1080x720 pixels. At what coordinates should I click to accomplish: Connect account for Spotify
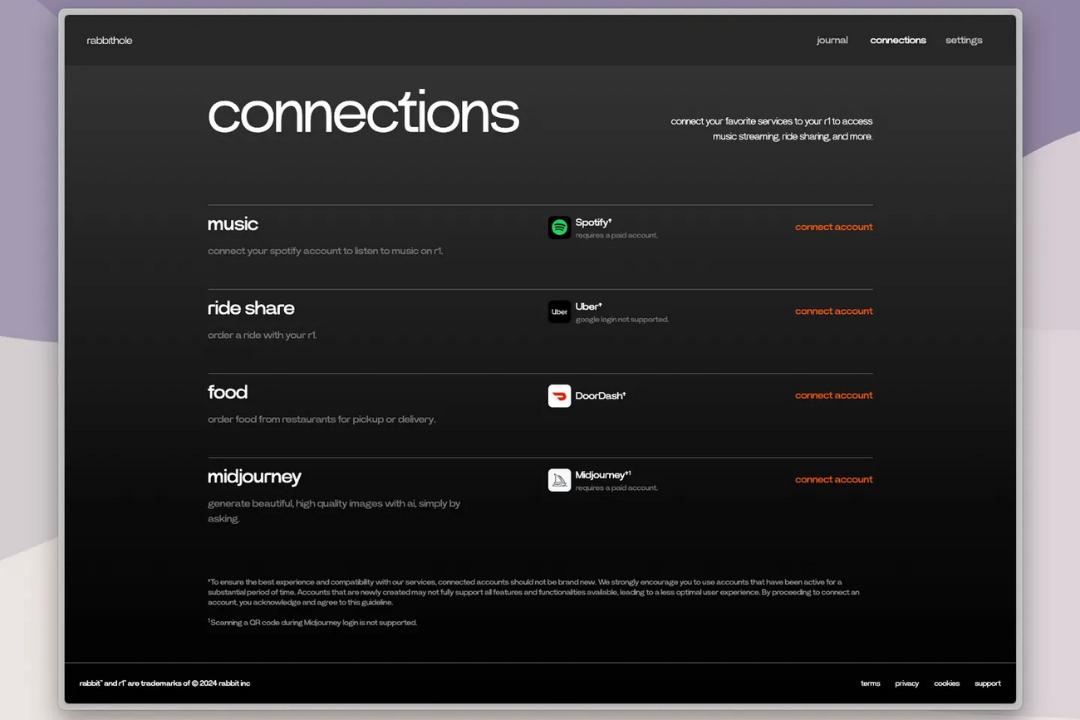tap(833, 227)
